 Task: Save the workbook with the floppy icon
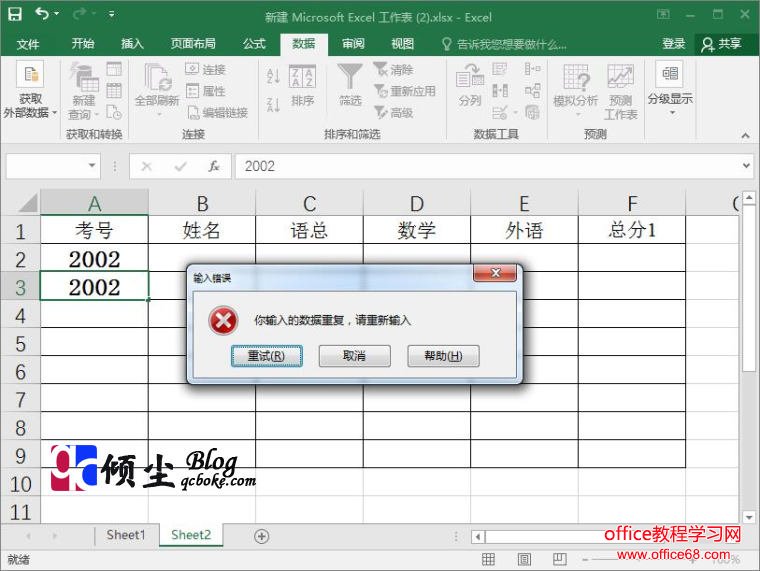[x=15, y=14]
